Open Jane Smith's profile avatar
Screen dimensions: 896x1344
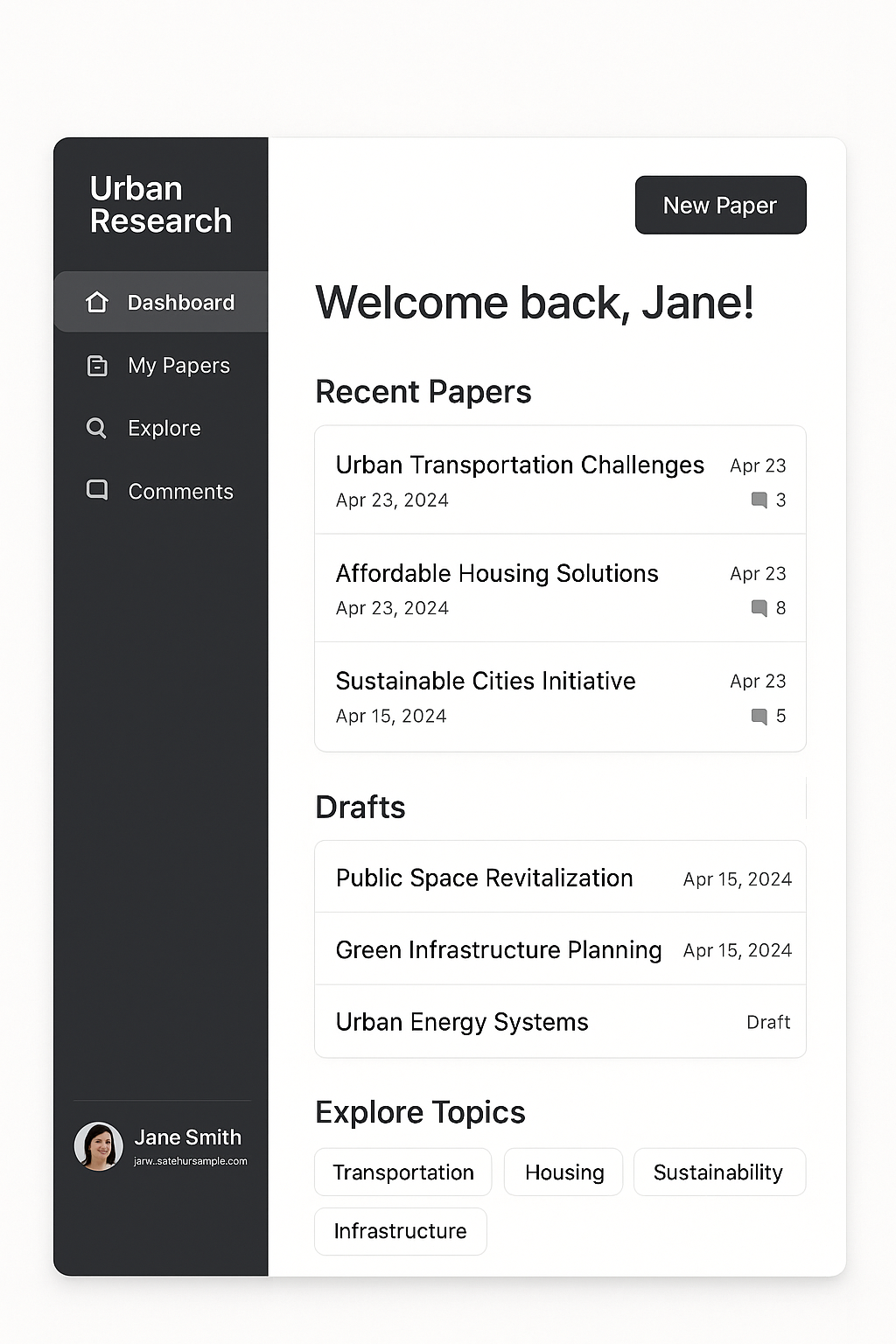(98, 1146)
